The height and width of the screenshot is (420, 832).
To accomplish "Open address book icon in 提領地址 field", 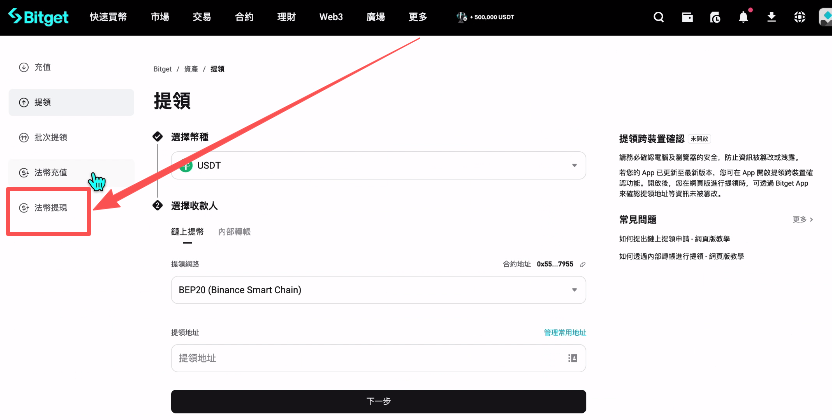I will pos(572,358).
